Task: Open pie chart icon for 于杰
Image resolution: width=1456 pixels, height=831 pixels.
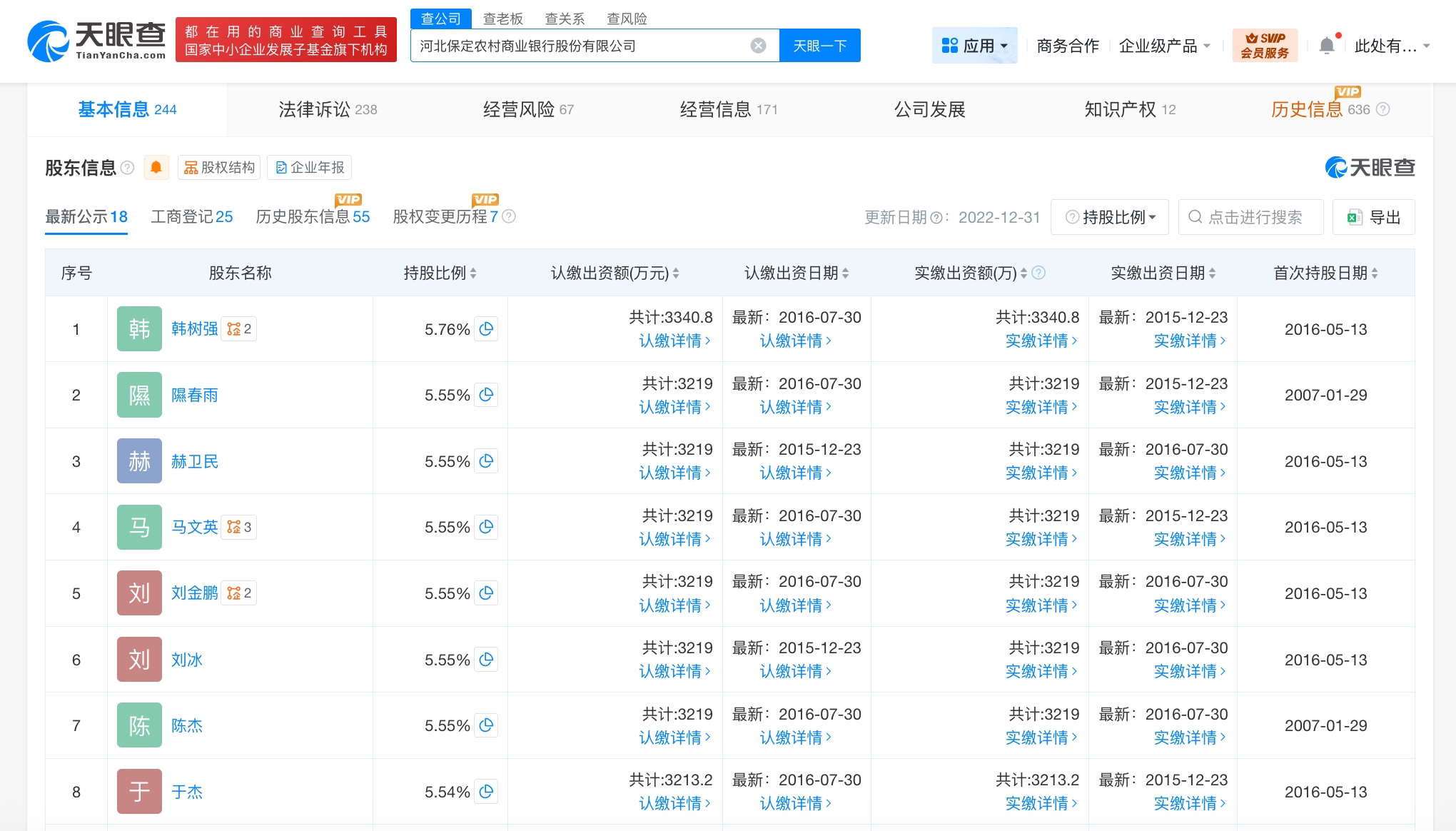Action: 486,791
